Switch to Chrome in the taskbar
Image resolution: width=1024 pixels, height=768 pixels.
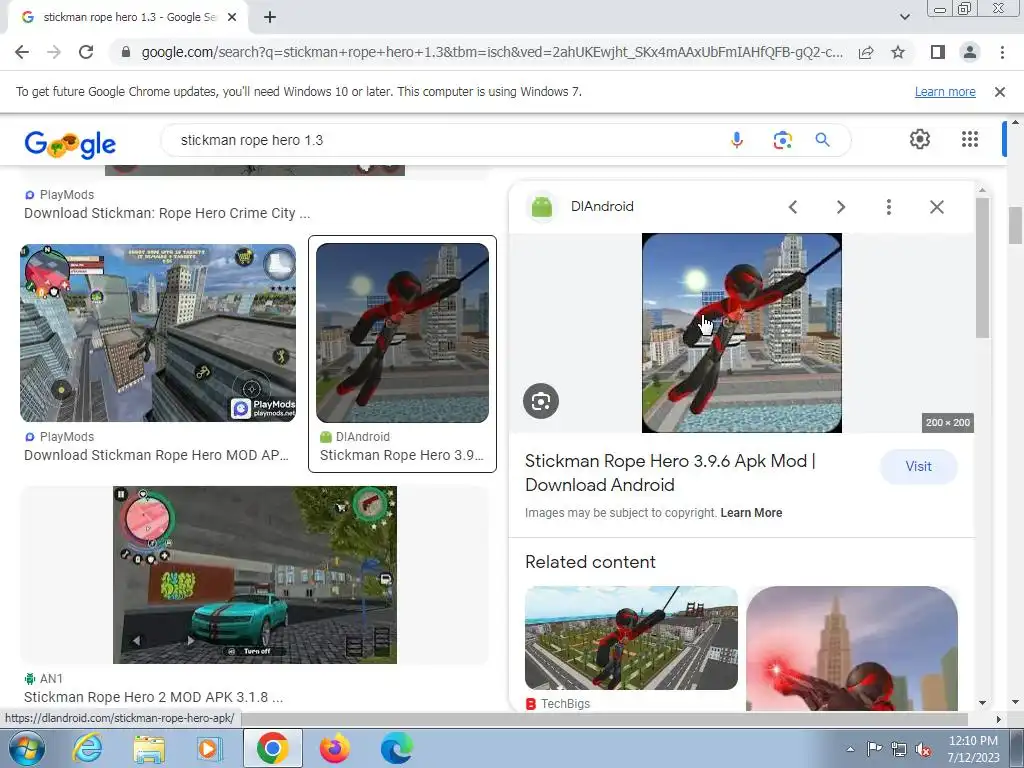(272, 748)
